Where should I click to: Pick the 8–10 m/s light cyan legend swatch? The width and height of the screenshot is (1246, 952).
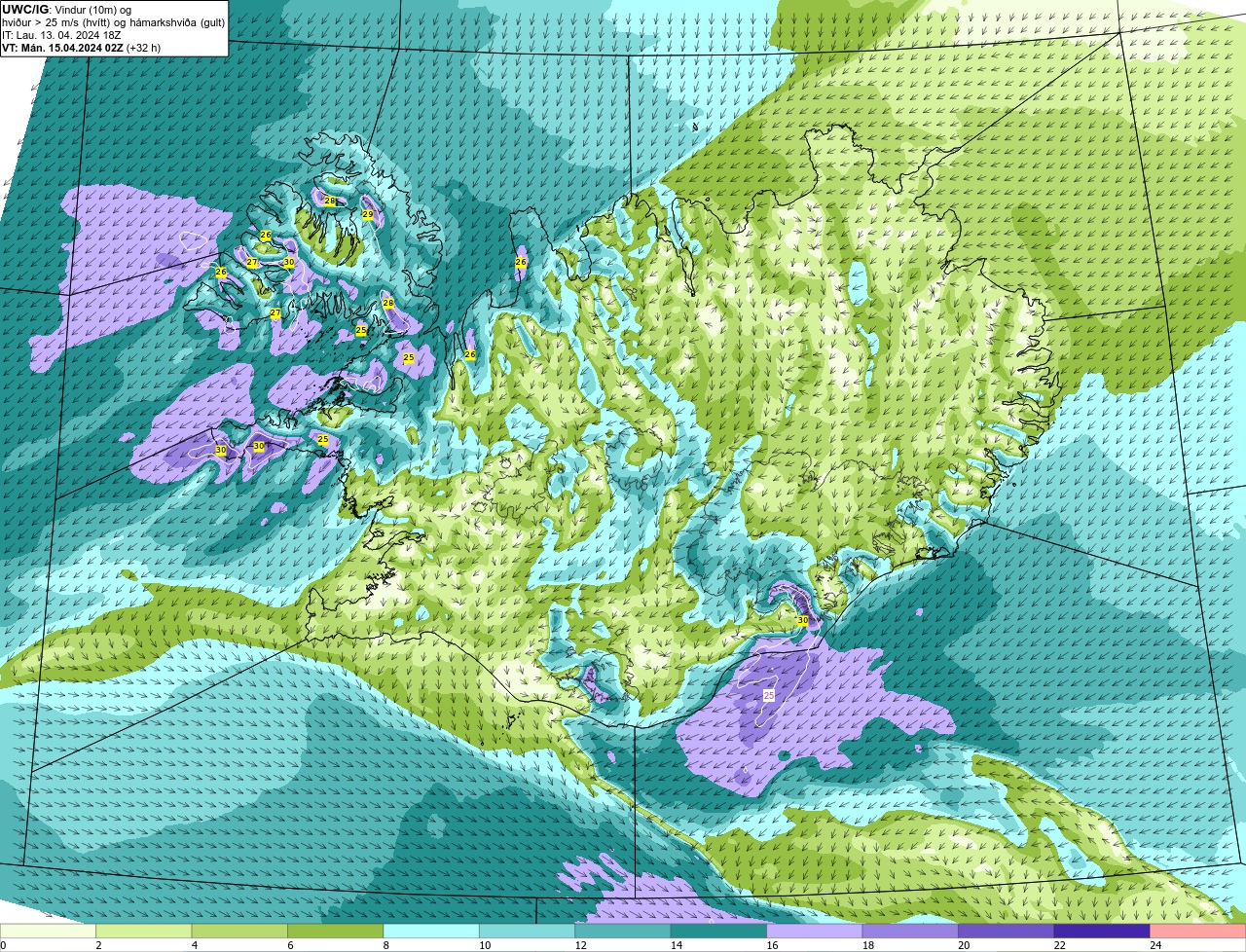[431, 931]
